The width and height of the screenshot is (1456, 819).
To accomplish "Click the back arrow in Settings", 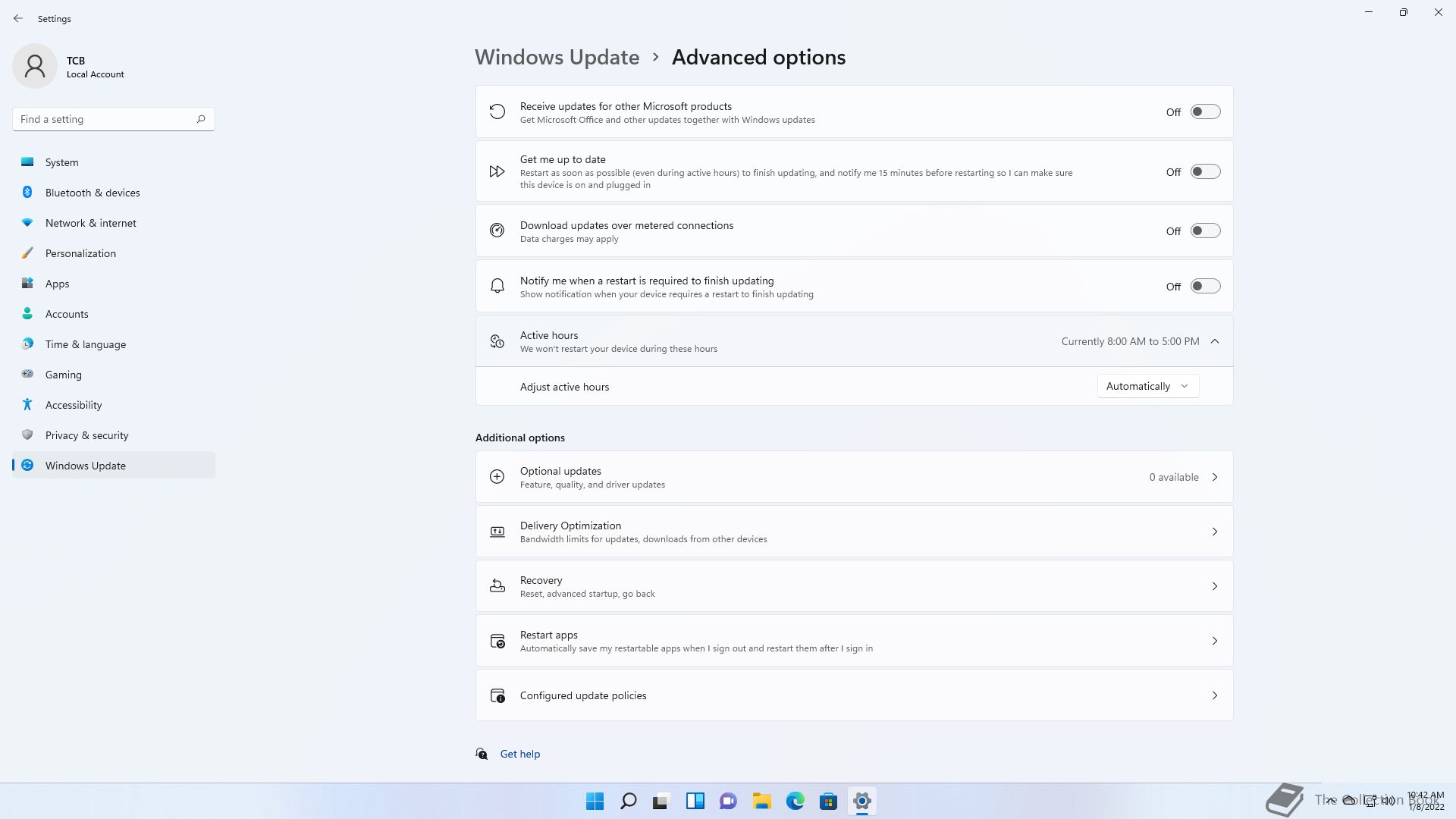I will (x=18, y=18).
